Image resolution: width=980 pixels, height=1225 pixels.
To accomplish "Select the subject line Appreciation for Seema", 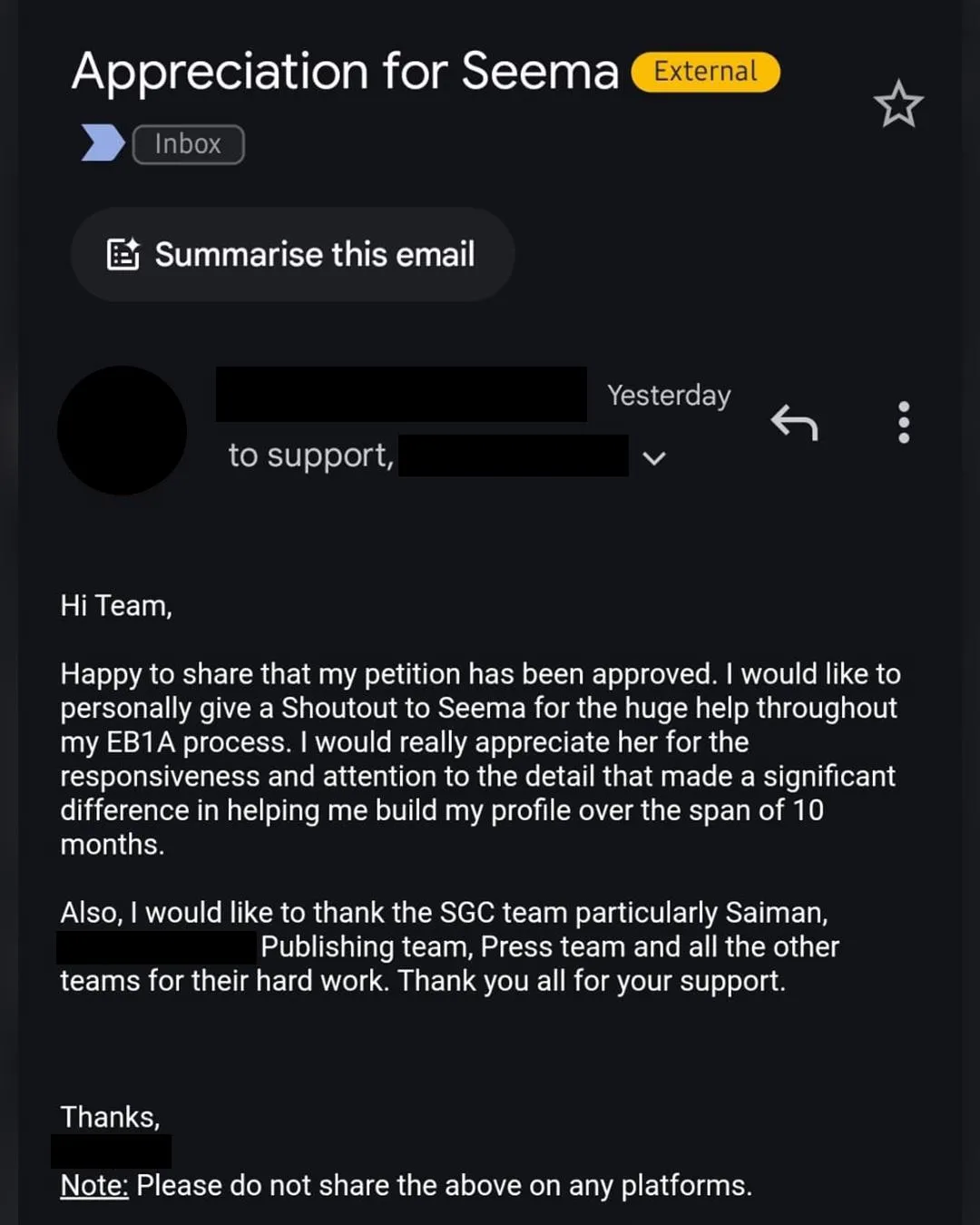I will pos(345,72).
